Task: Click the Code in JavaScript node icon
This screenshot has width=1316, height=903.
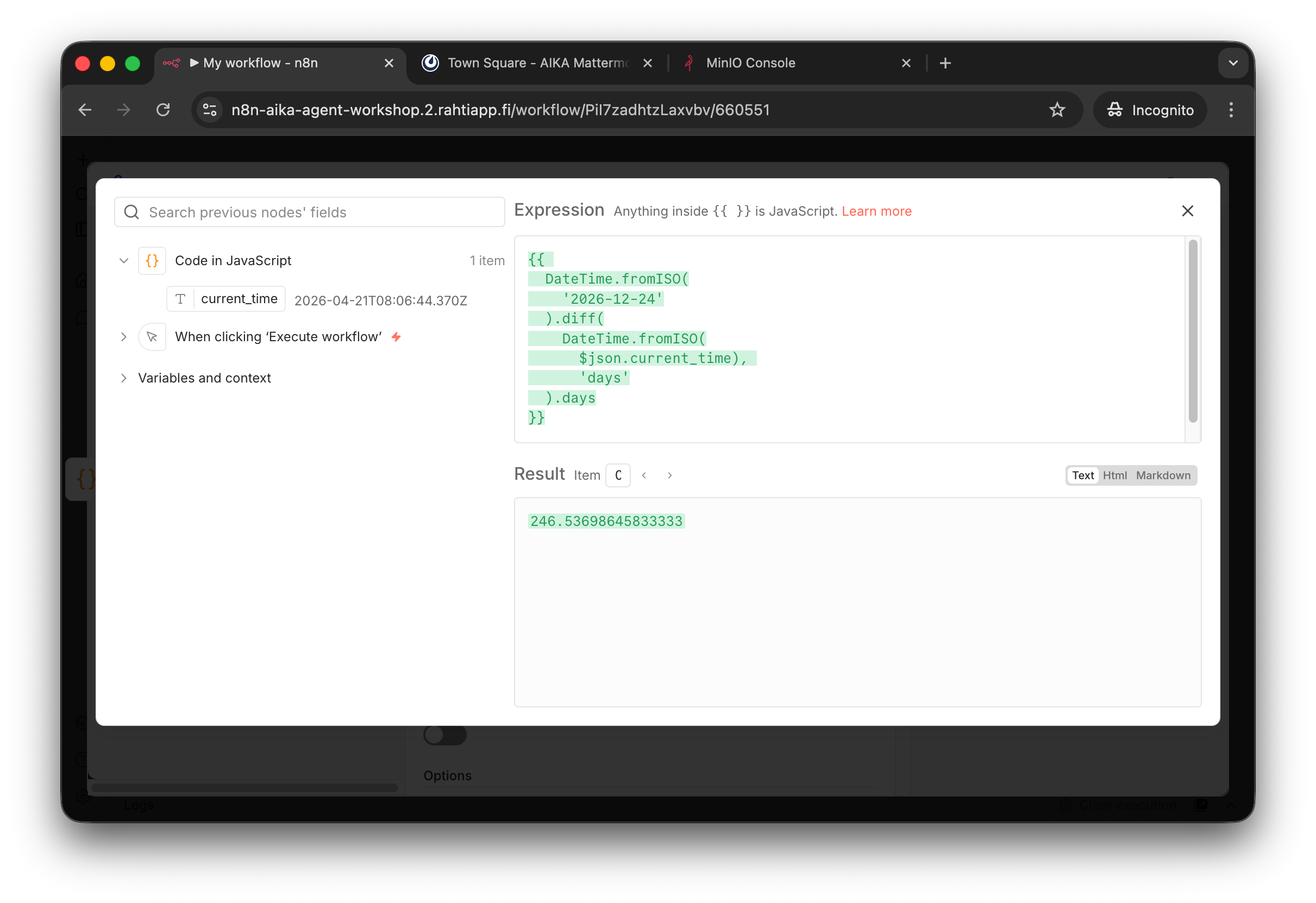Action: [x=152, y=260]
